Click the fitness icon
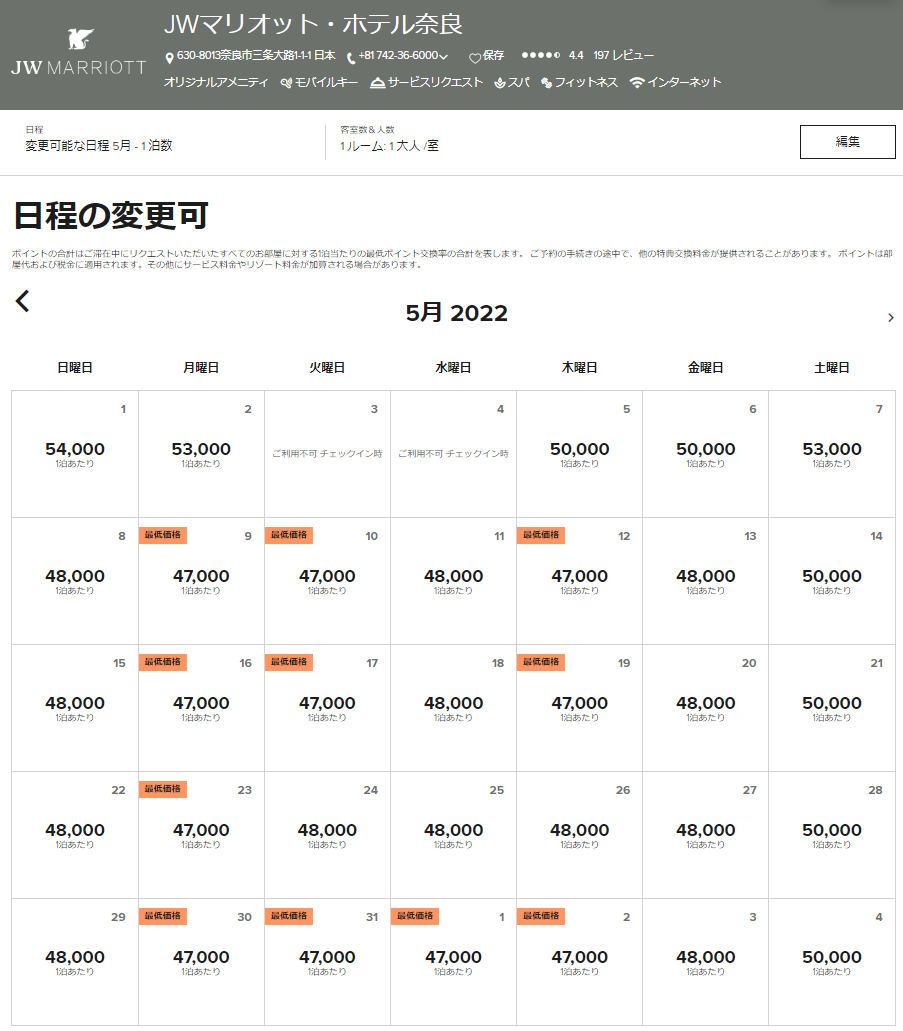Screen dimensions: 903x1031 tap(547, 83)
